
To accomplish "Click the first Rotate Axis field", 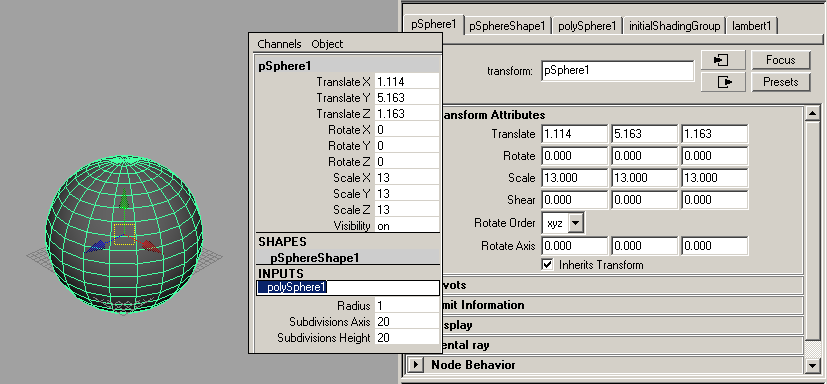I will pyautogui.click(x=574, y=246).
